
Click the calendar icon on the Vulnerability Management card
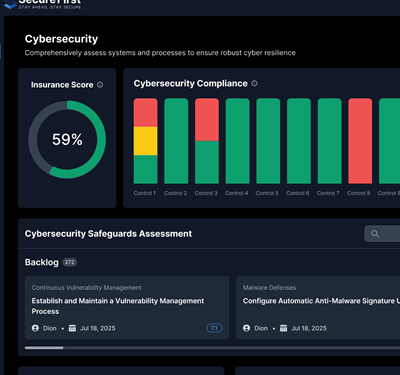[x=72, y=328]
